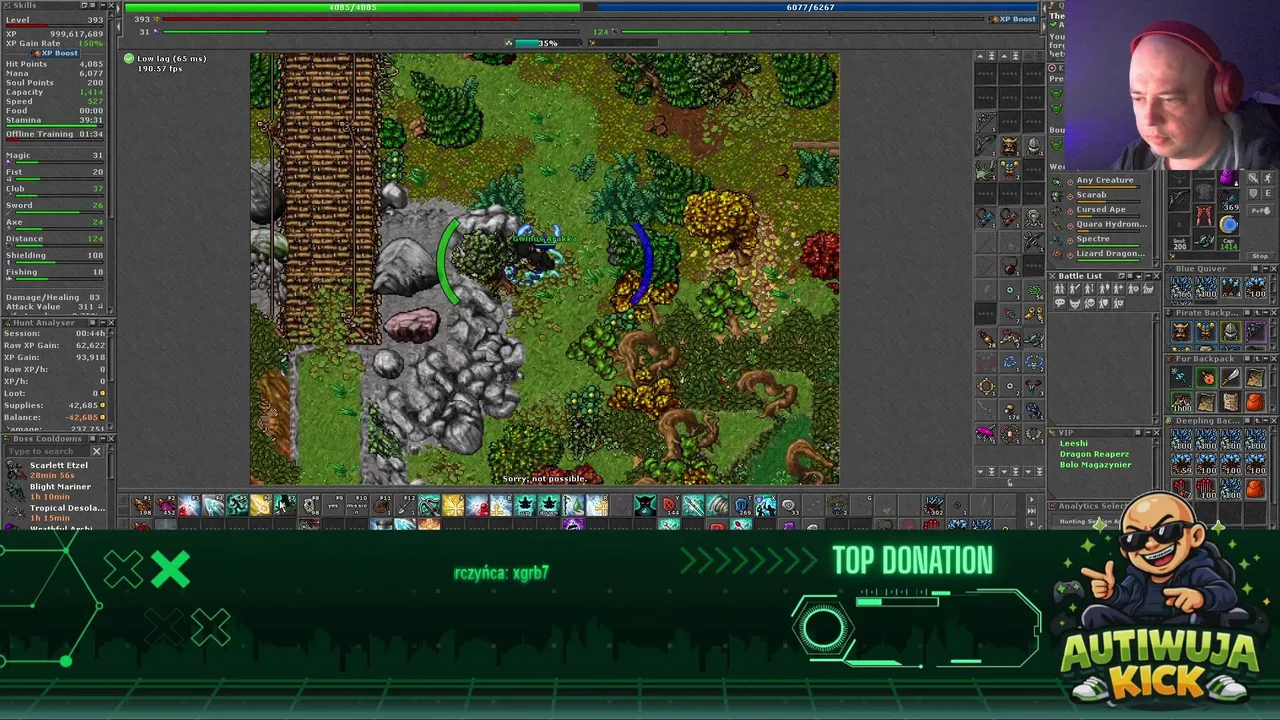
Task: Select Scarab in the tracker list
Action: (1091, 195)
